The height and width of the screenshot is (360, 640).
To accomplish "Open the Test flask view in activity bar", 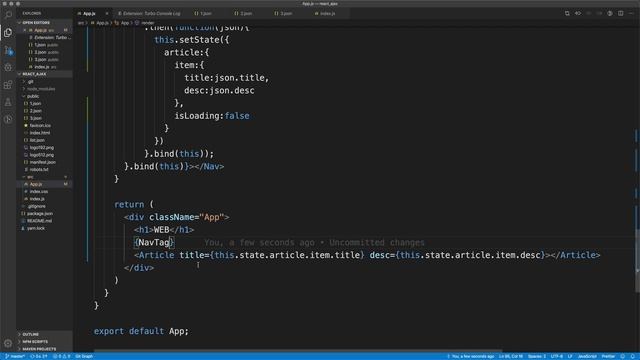I will (x=8, y=102).
